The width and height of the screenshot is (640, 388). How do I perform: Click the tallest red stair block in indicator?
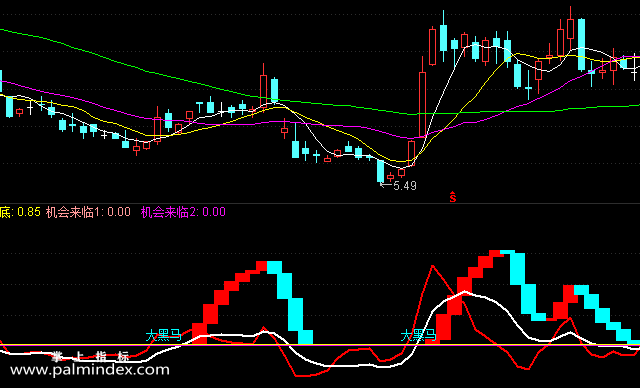(x=496, y=253)
